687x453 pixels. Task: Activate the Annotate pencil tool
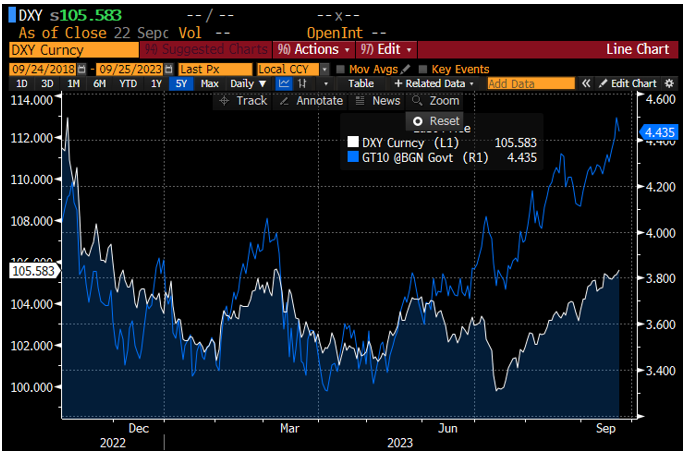pos(311,101)
